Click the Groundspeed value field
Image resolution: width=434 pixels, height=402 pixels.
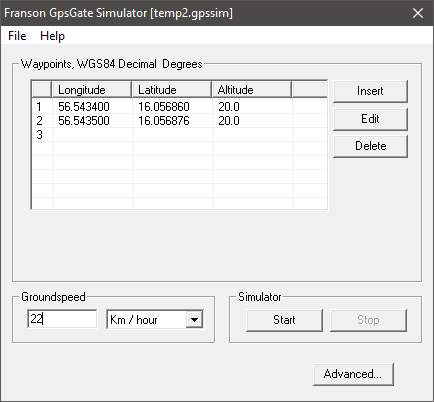(62, 319)
